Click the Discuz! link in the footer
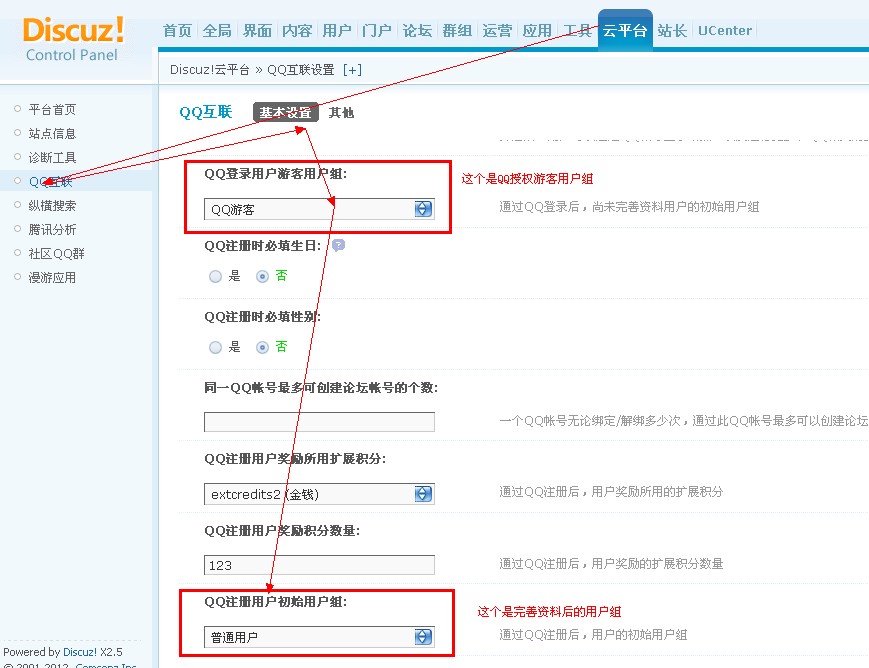This screenshot has height=668, width=869. point(80,652)
